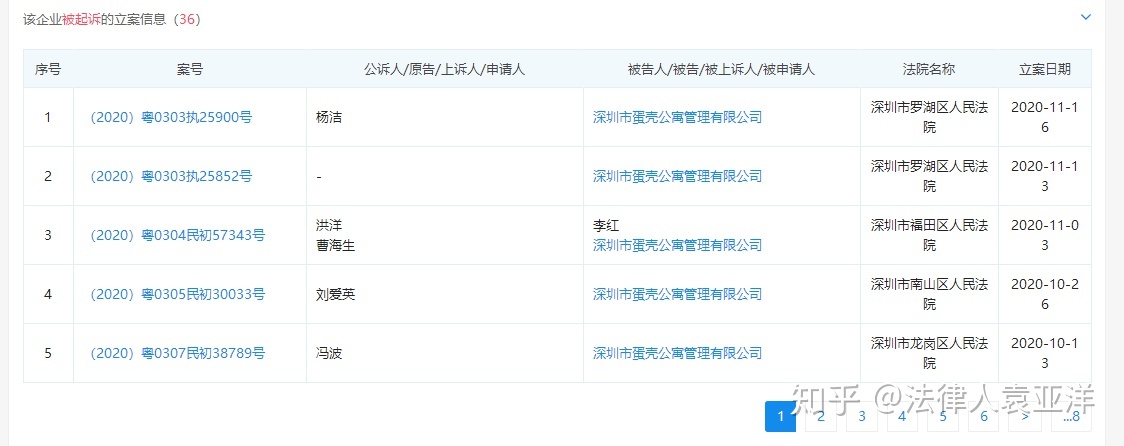Open case (2020)粤0304民初57343号
The width and height of the screenshot is (1124, 446).
177,235
